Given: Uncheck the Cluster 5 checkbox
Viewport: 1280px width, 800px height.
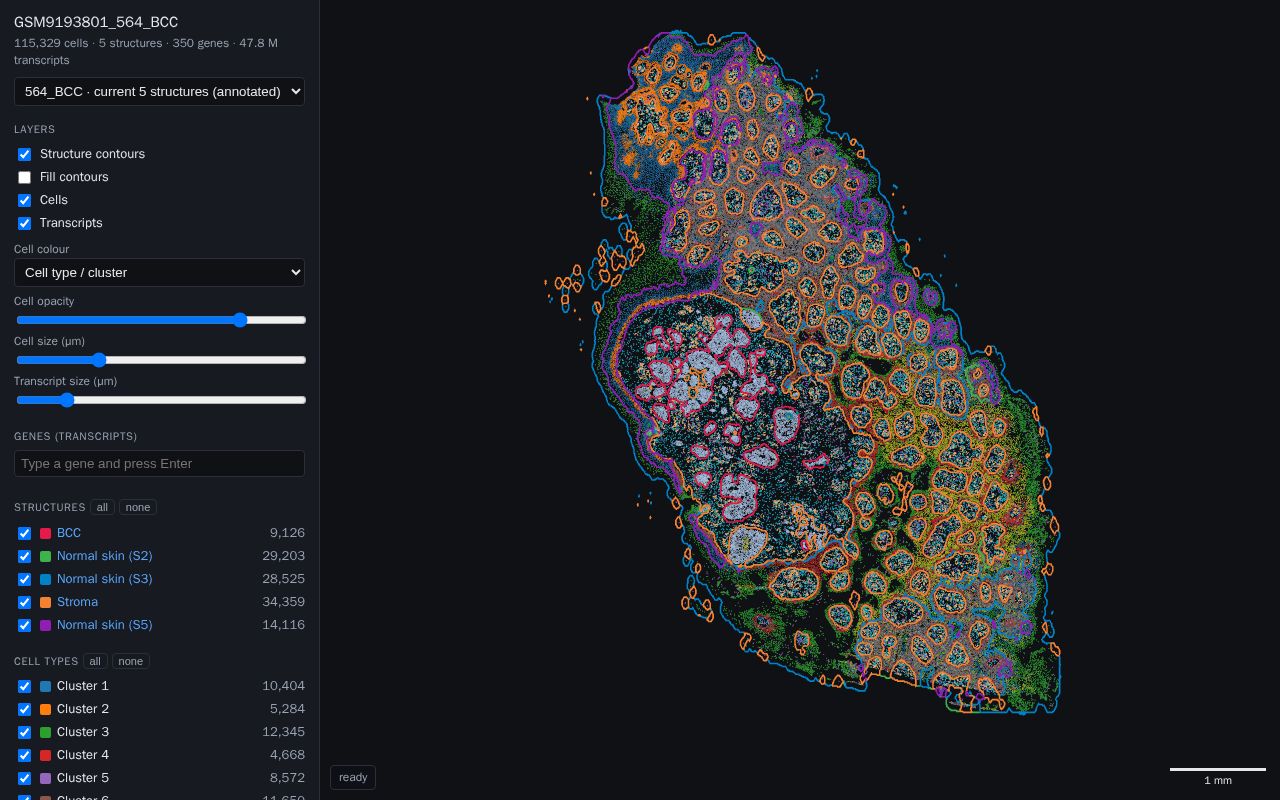Looking at the screenshot, I should (x=25, y=778).
